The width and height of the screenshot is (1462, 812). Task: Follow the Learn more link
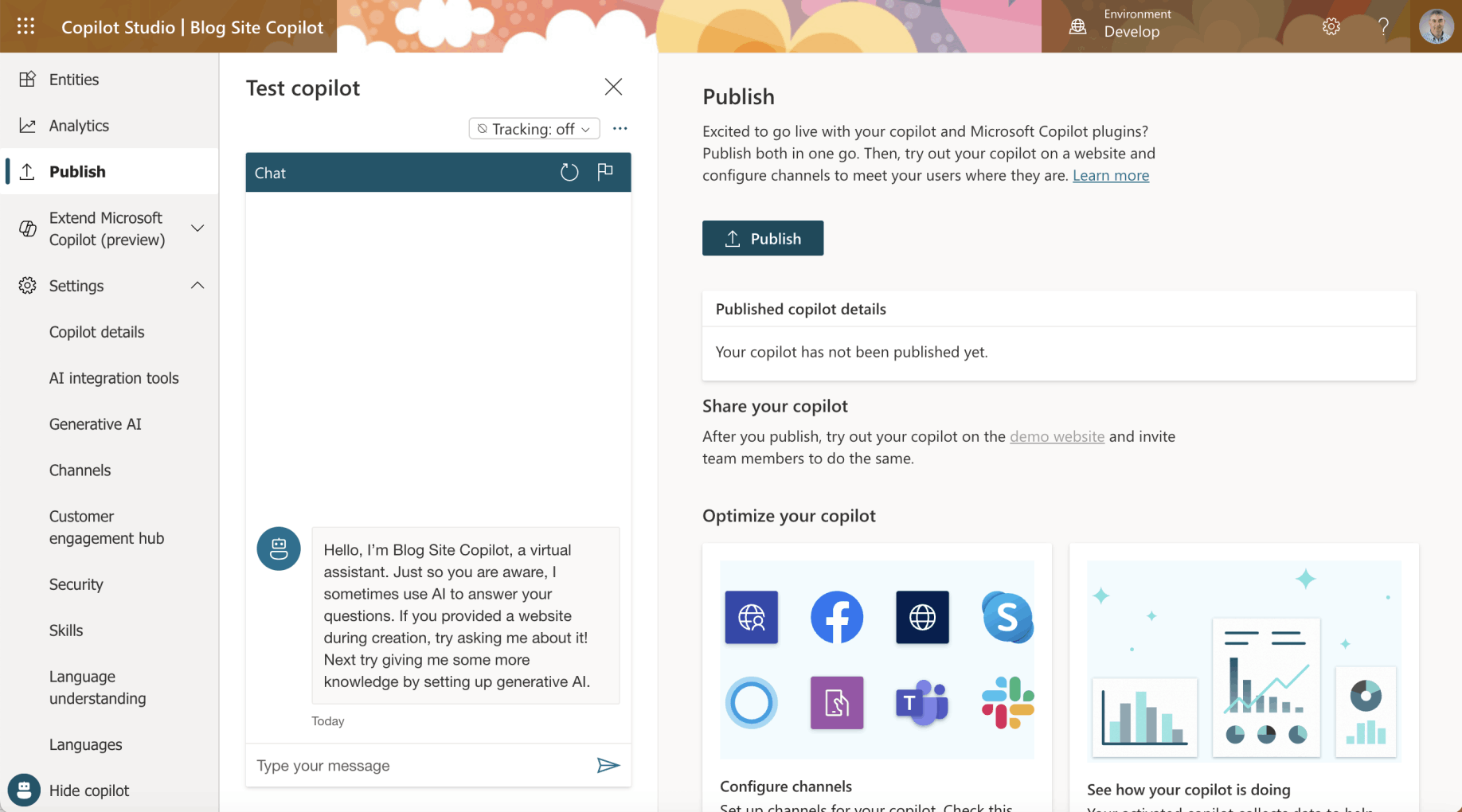(1110, 175)
